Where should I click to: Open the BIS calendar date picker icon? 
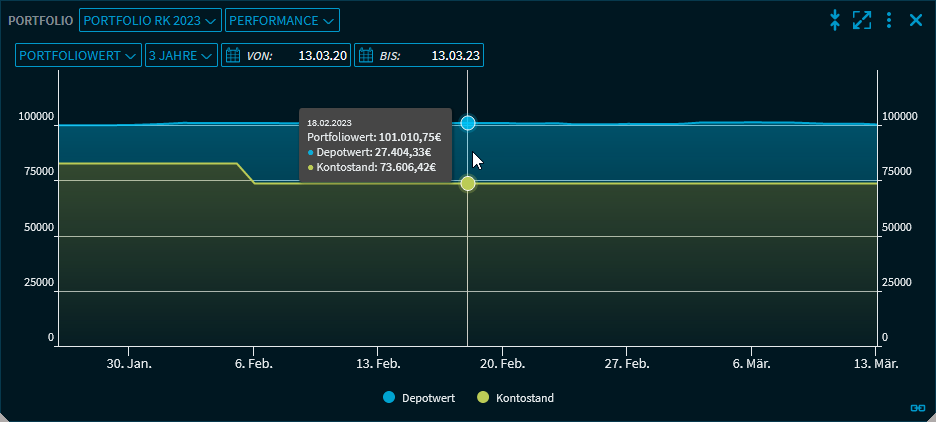tap(366, 55)
